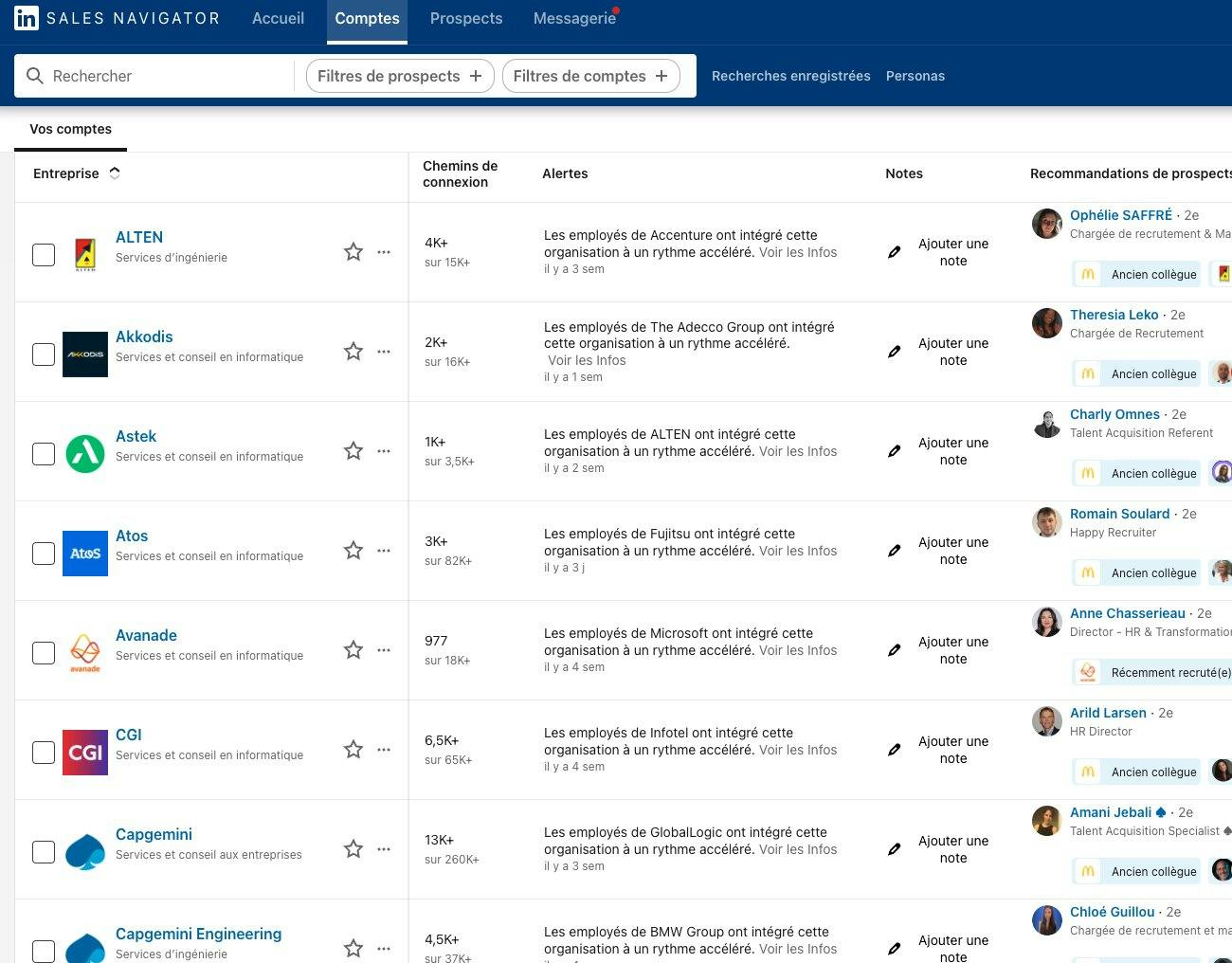Star the Capgemini Engineering account
This screenshot has height=963, width=1232.
(x=353, y=949)
